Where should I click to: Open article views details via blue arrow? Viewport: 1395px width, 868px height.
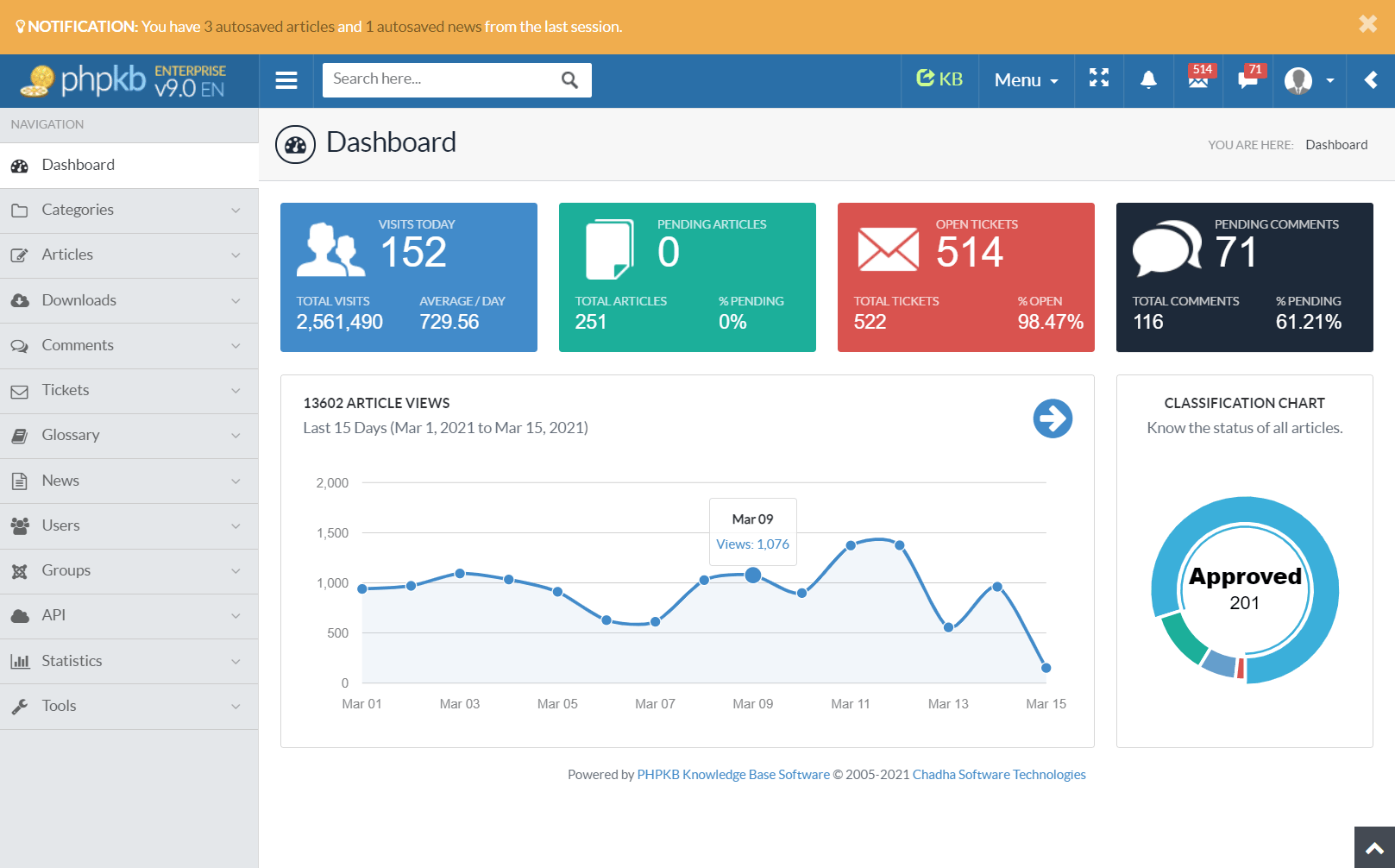pos(1053,418)
